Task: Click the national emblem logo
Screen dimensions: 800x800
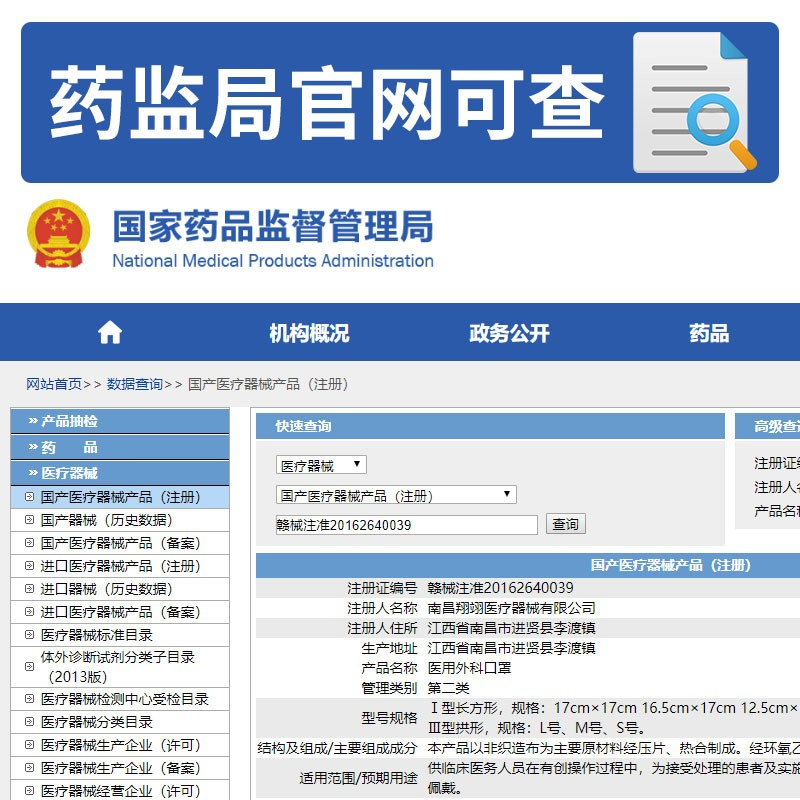Action: 58,233
